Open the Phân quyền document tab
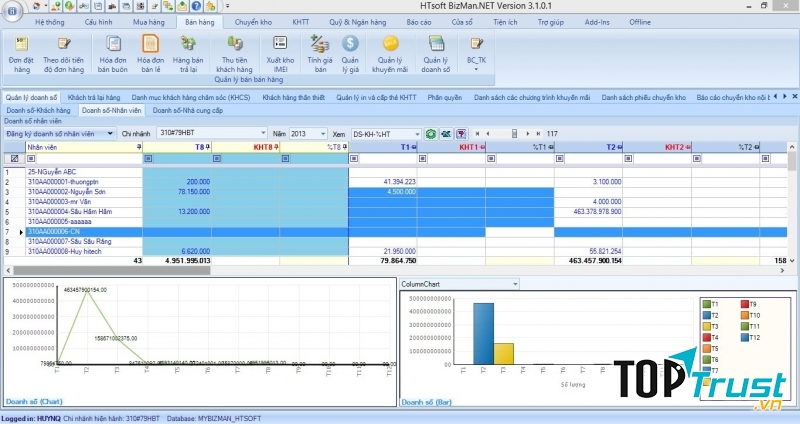The width and height of the screenshot is (800, 424). (x=444, y=97)
